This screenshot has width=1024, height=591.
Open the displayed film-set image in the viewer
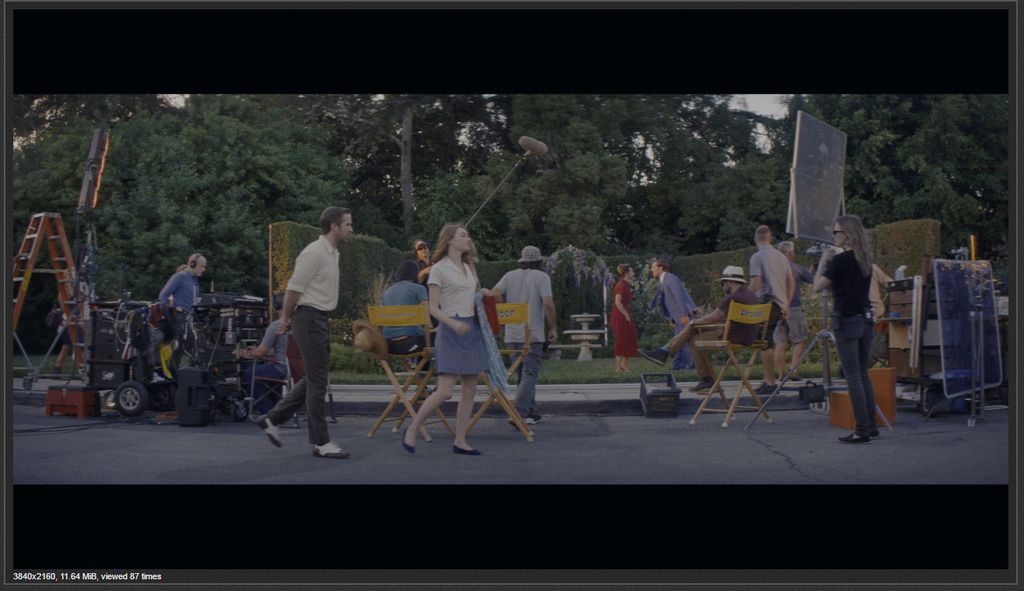coord(510,289)
